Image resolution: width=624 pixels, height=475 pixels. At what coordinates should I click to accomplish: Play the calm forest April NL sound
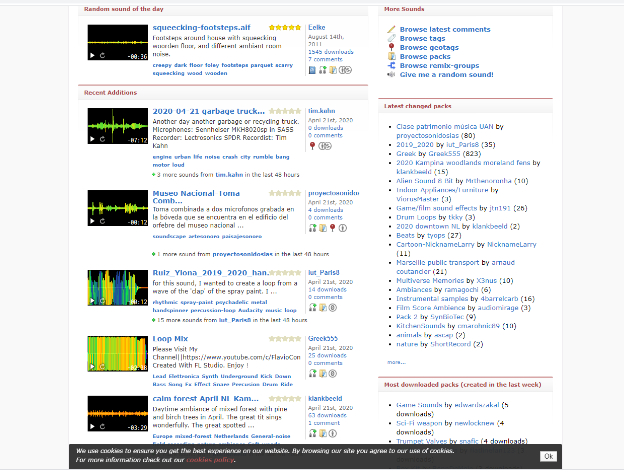click(92, 426)
